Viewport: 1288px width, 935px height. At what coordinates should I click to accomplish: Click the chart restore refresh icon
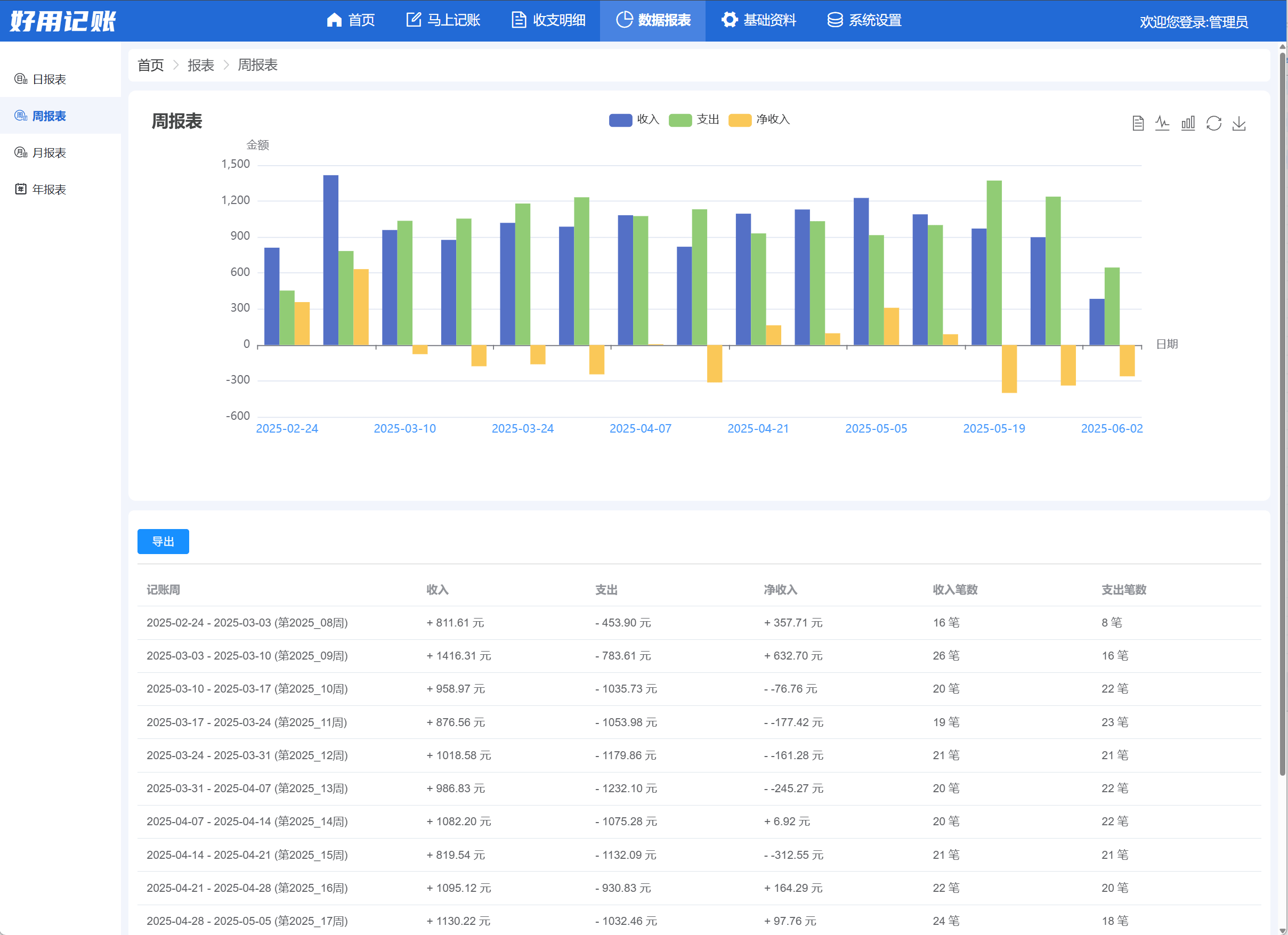click(1213, 123)
